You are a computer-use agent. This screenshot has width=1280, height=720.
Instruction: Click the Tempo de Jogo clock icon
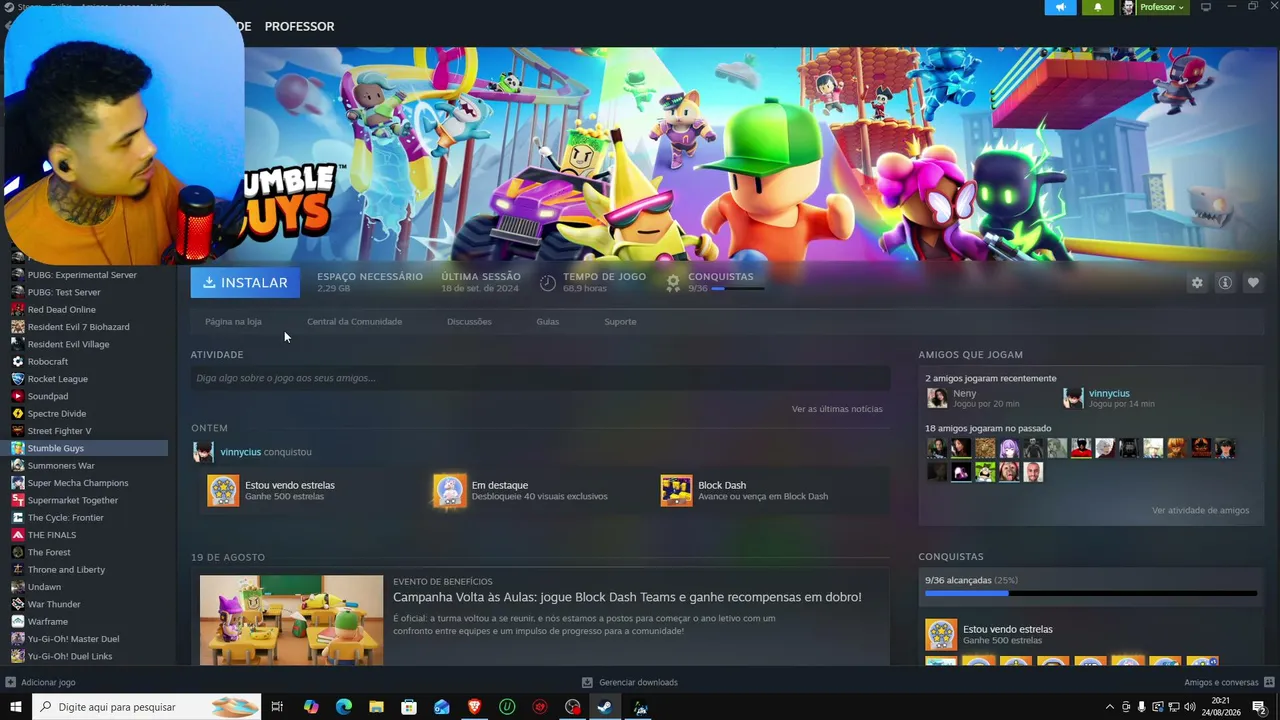tap(548, 283)
